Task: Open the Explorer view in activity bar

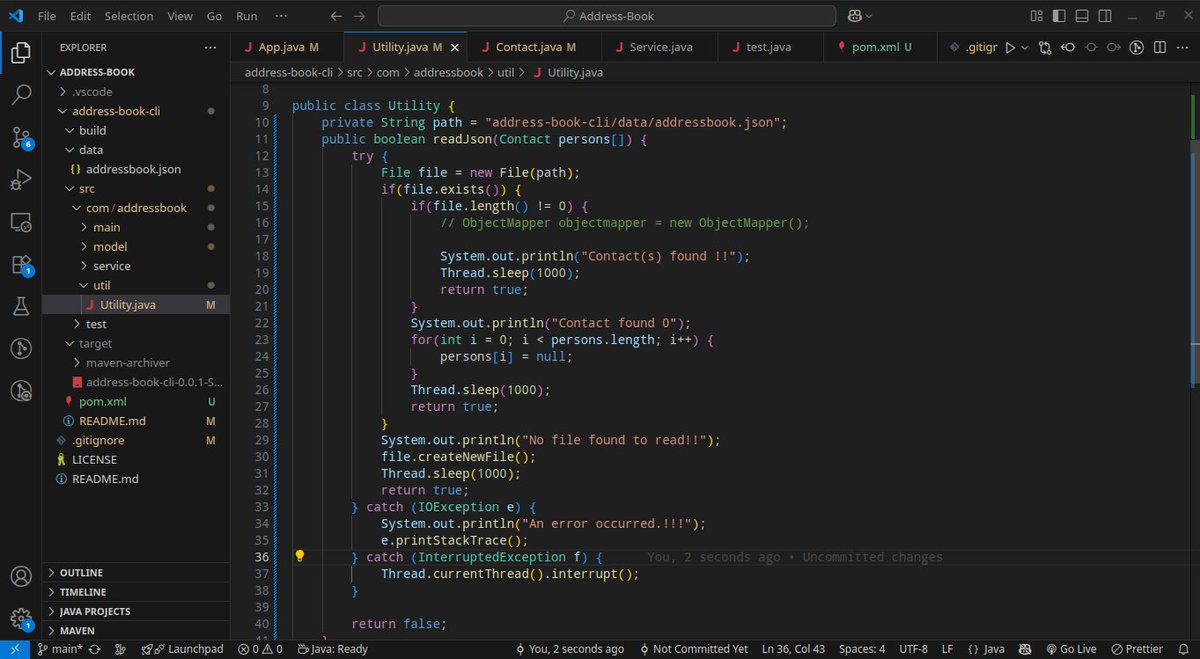Action: [x=20, y=51]
